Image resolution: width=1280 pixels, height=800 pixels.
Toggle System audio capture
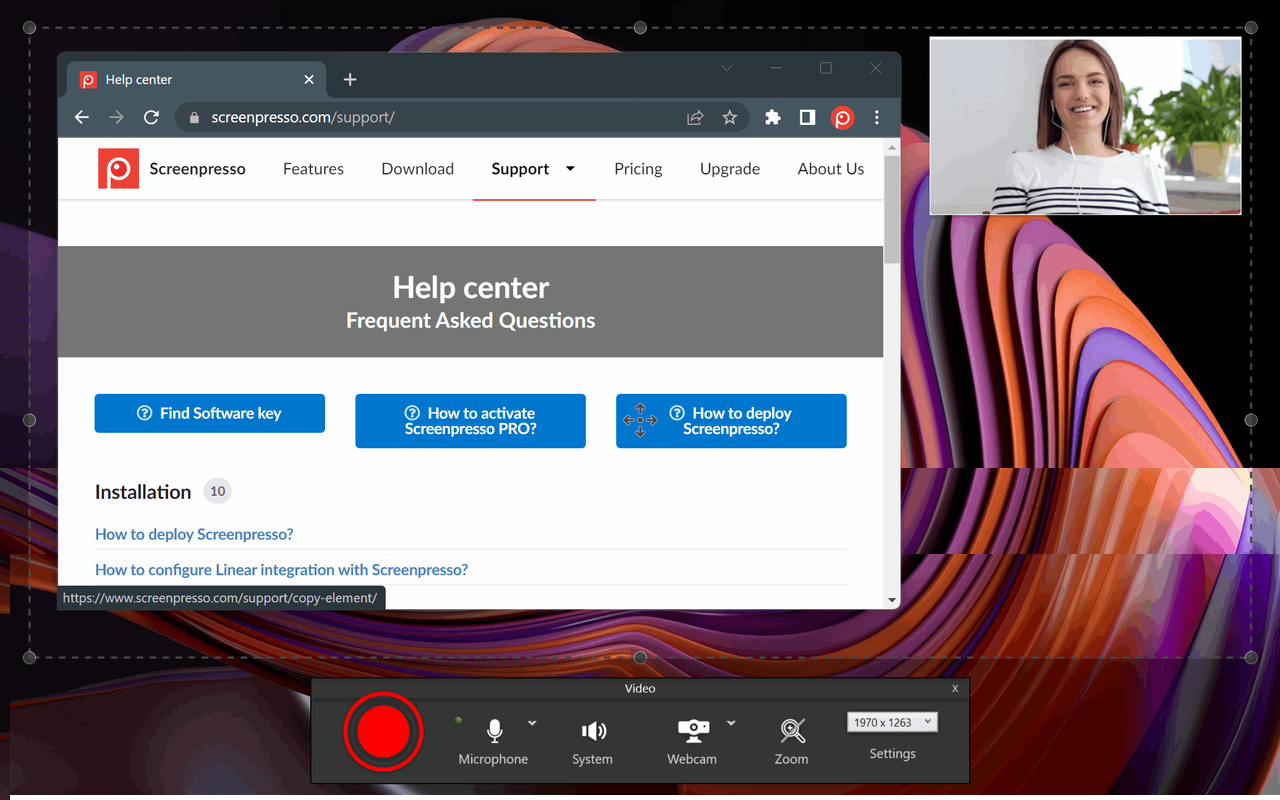(592, 729)
